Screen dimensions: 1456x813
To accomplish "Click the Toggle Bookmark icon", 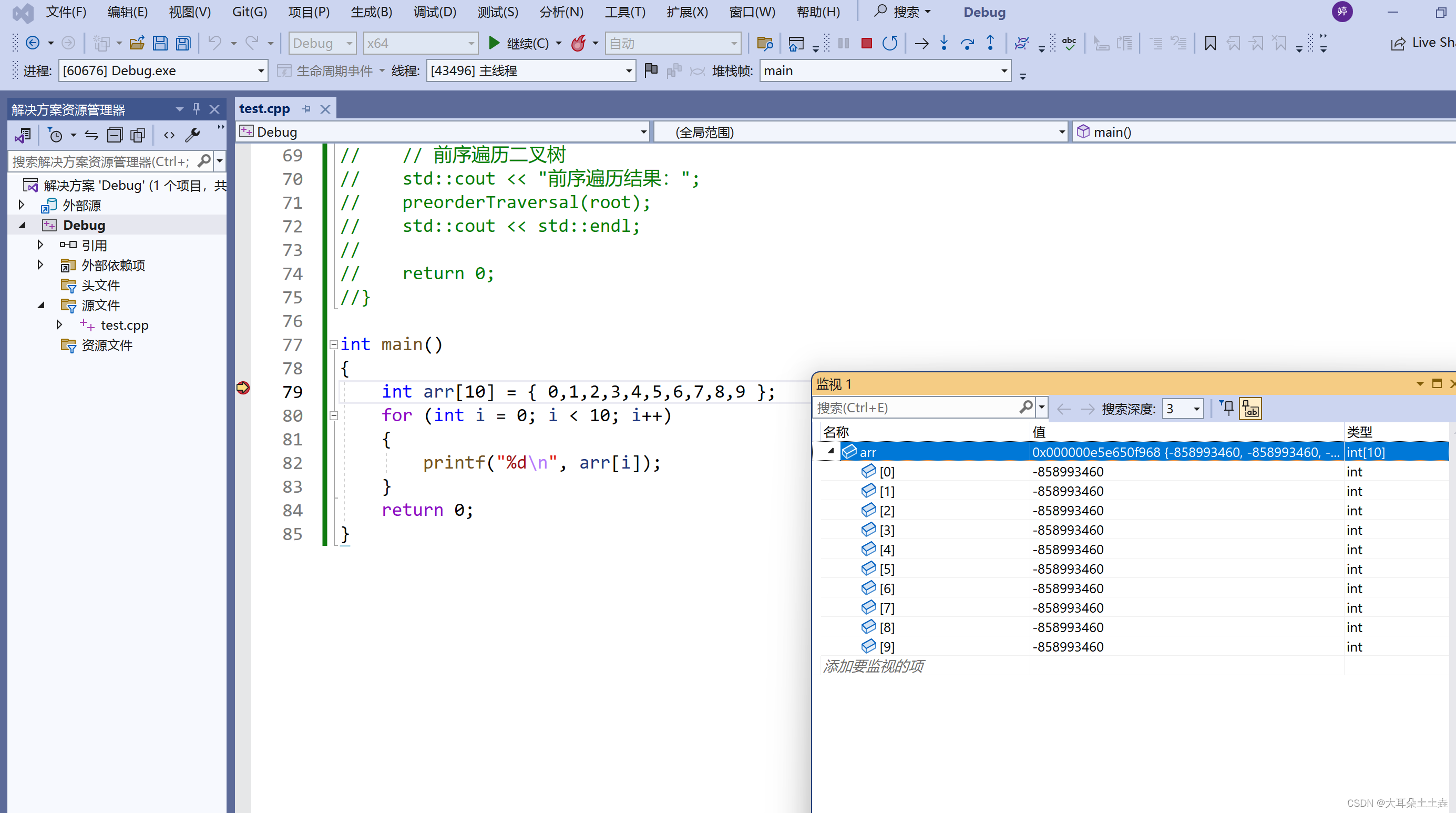I will click(x=1209, y=43).
